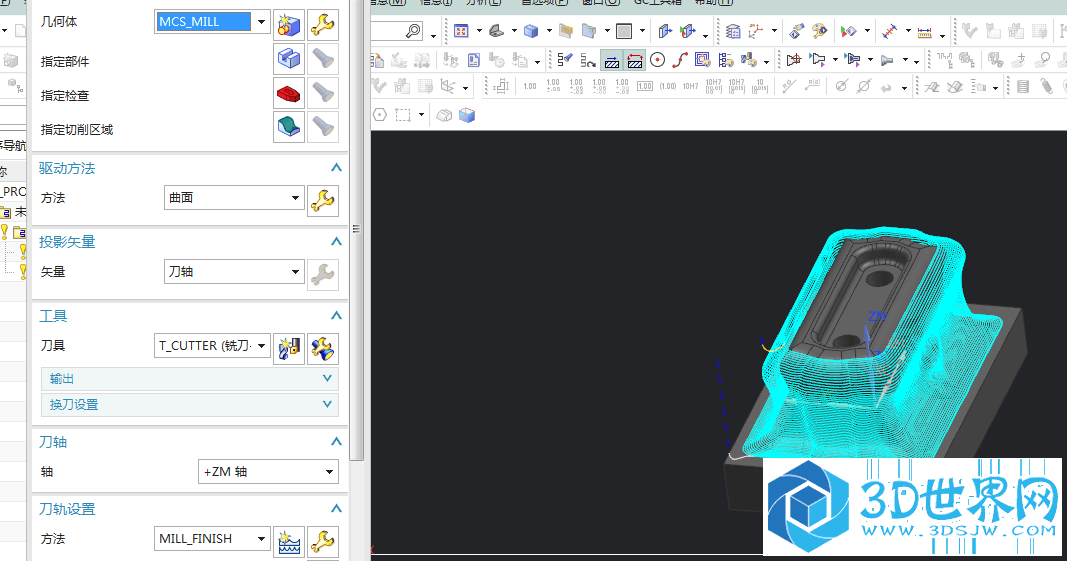Display check geometry flashlight in 指定检查 row
This screenshot has width=1067, height=561.
pyautogui.click(x=323, y=93)
